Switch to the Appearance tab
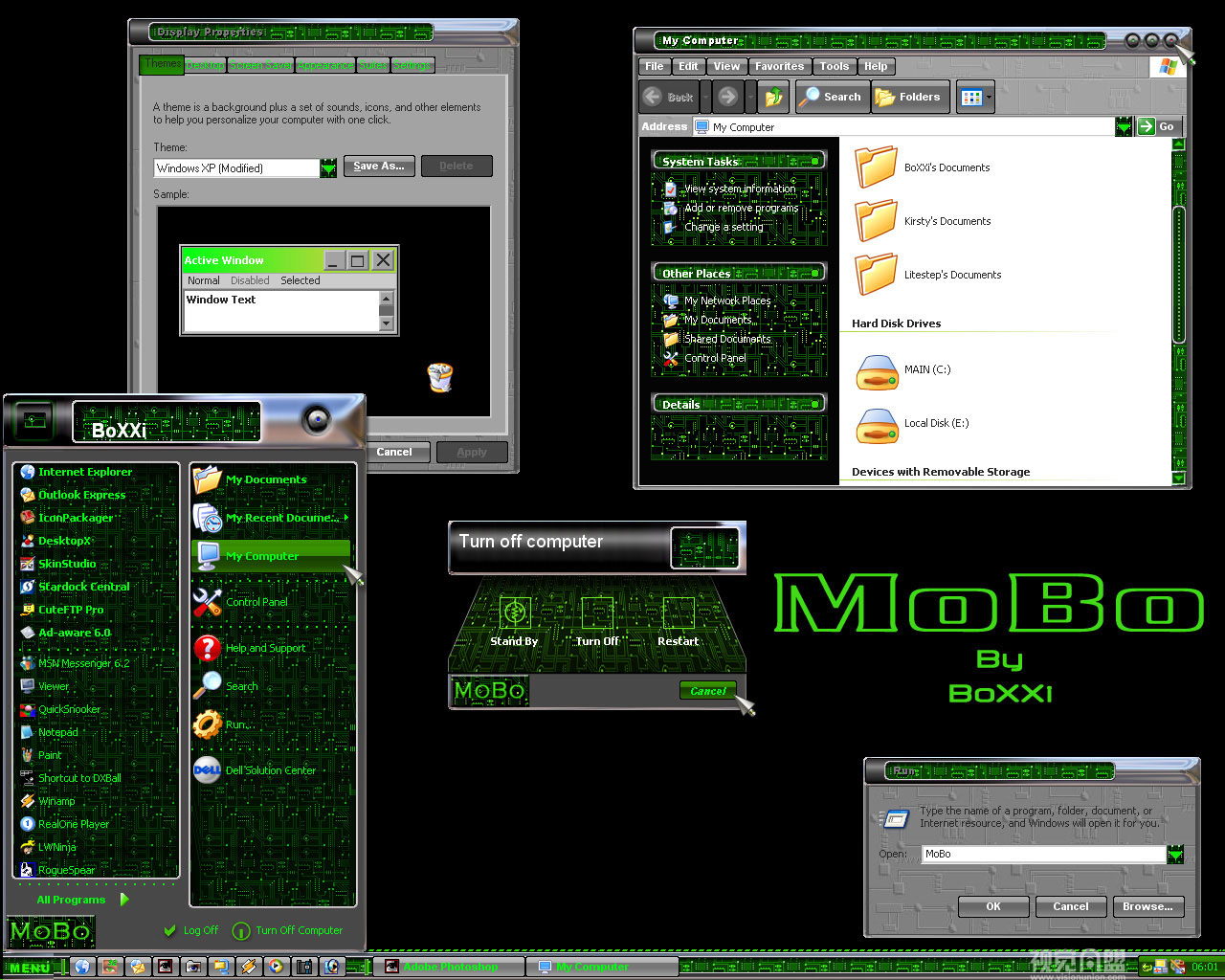The height and width of the screenshot is (980, 1225). (x=325, y=65)
